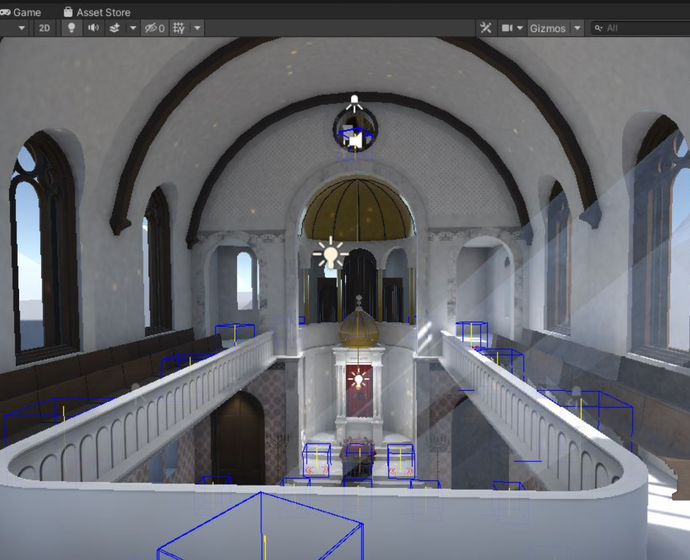Open the component editor tools panel

click(486, 28)
